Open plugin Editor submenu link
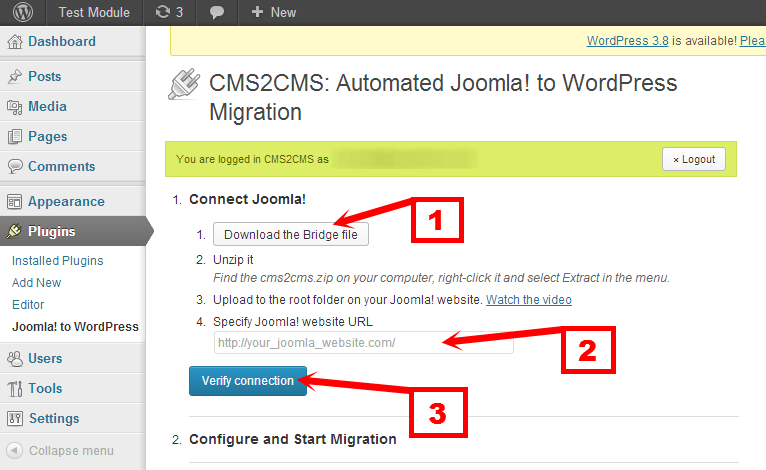The width and height of the screenshot is (766, 470). pos(28,305)
